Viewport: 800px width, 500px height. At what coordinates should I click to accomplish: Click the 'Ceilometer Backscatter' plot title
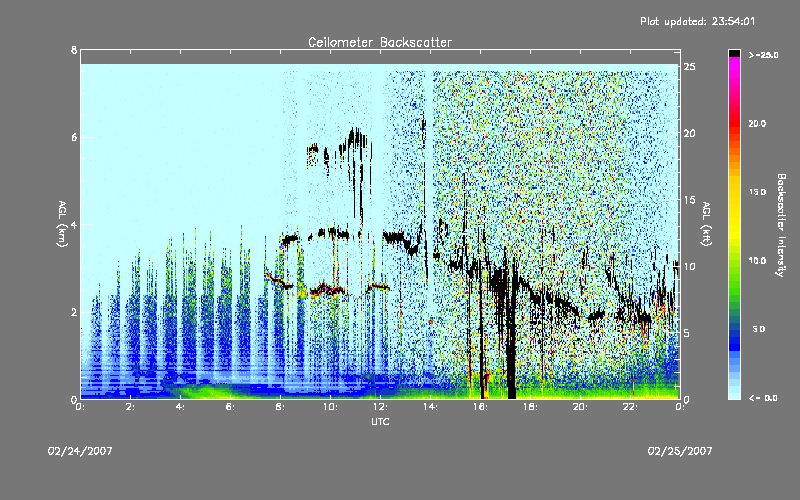pos(380,42)
